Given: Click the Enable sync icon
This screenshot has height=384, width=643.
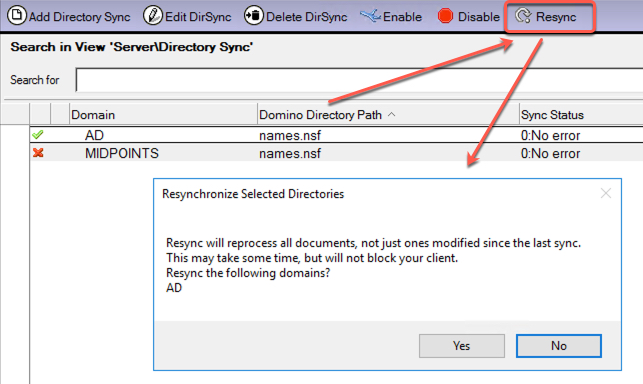Looking at the screenshot, I should (370, 16).
